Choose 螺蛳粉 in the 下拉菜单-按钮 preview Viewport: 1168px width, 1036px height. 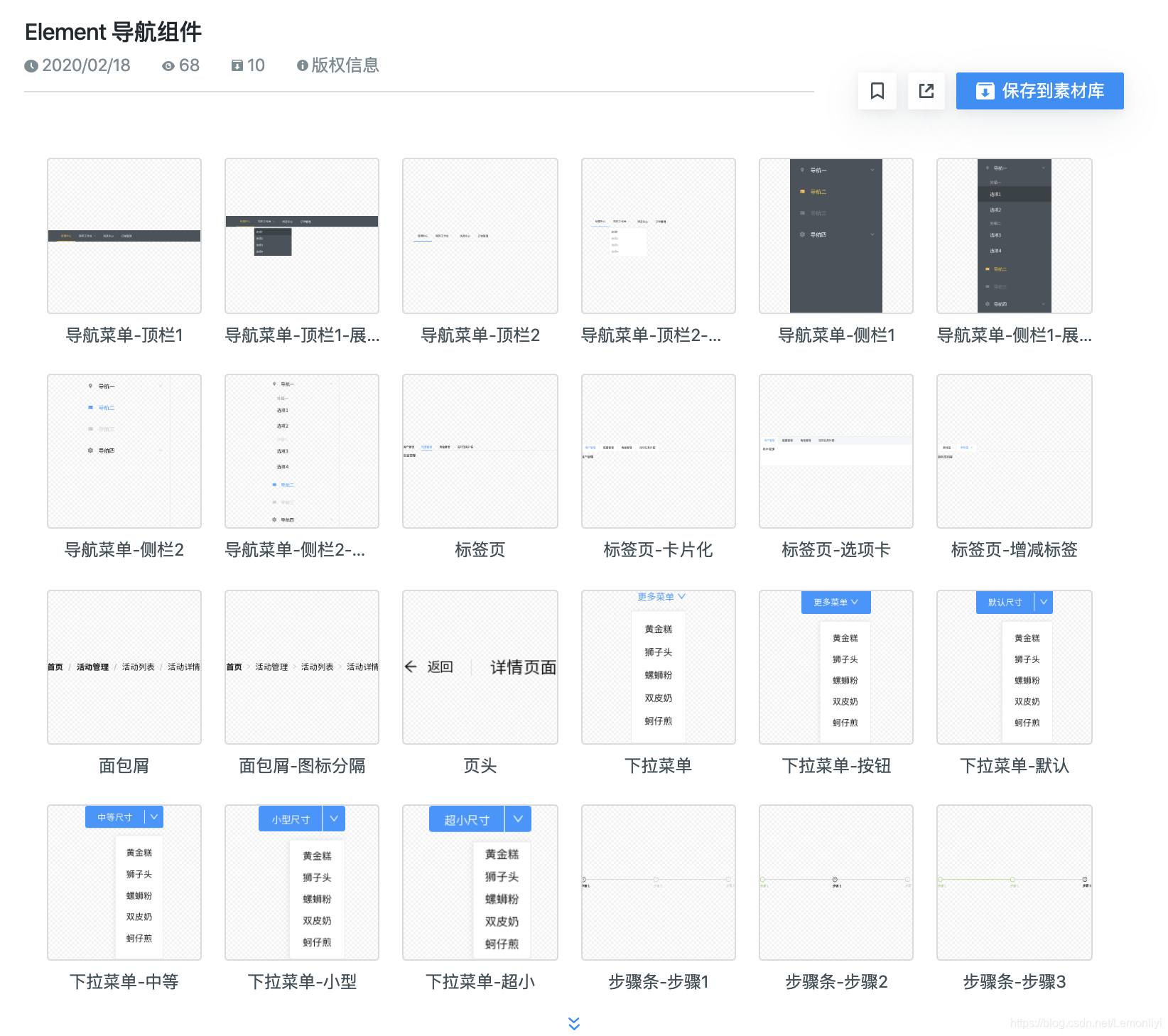tap(845, 680)
